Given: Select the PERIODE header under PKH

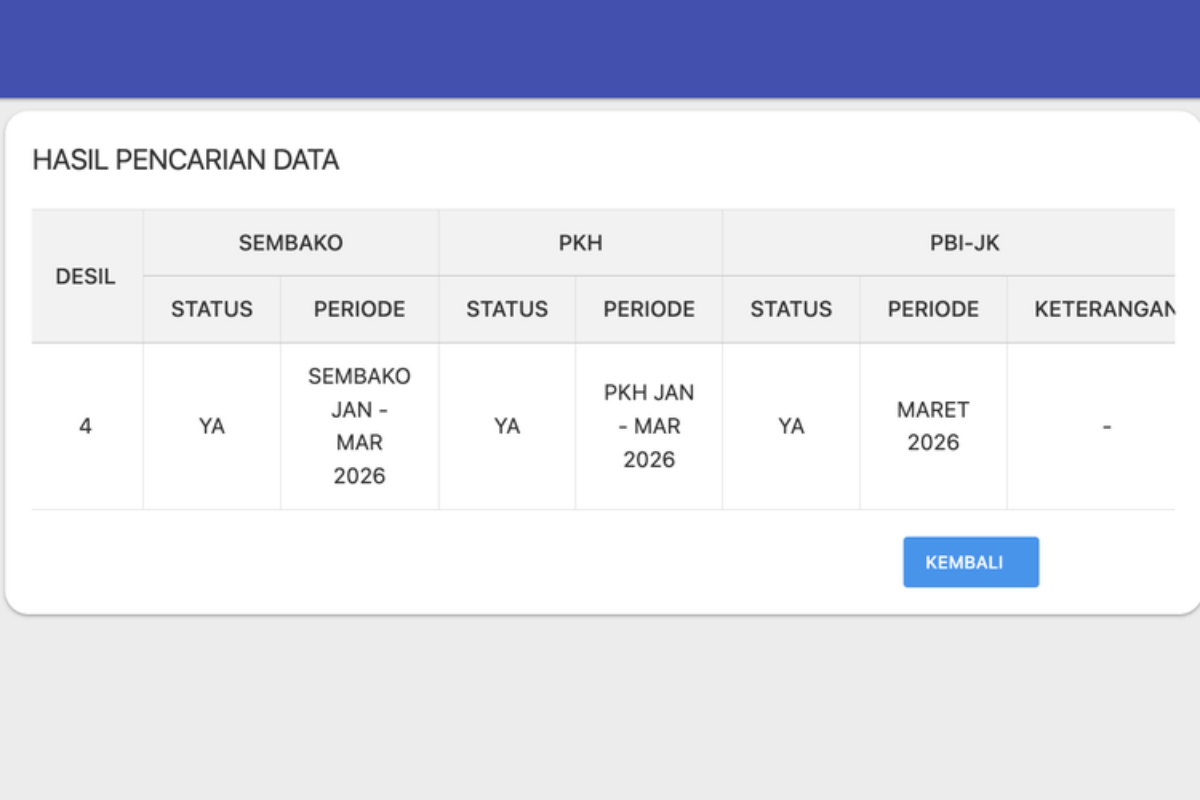Looking at the screenshot, I should point(648,309).
